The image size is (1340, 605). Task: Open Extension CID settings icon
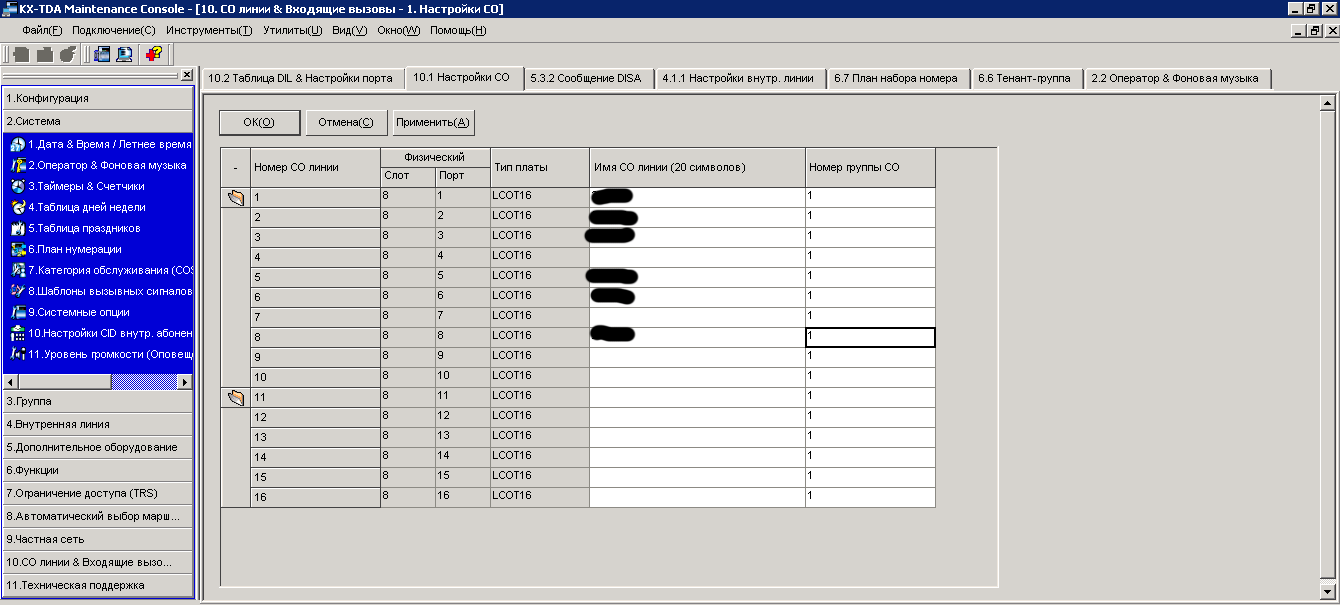[17, 333]
